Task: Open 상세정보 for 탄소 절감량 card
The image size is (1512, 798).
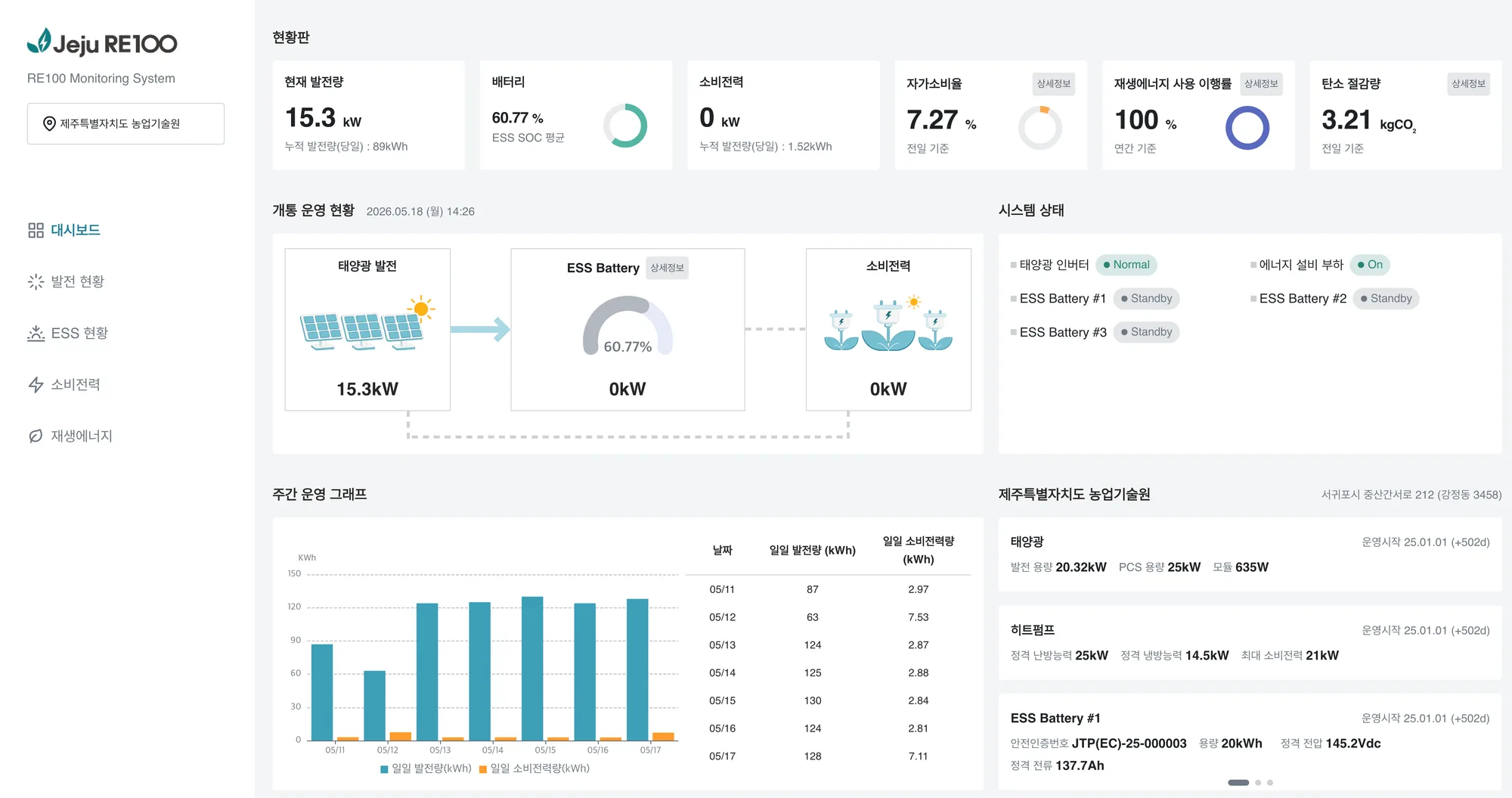Action: (1469, 84)
